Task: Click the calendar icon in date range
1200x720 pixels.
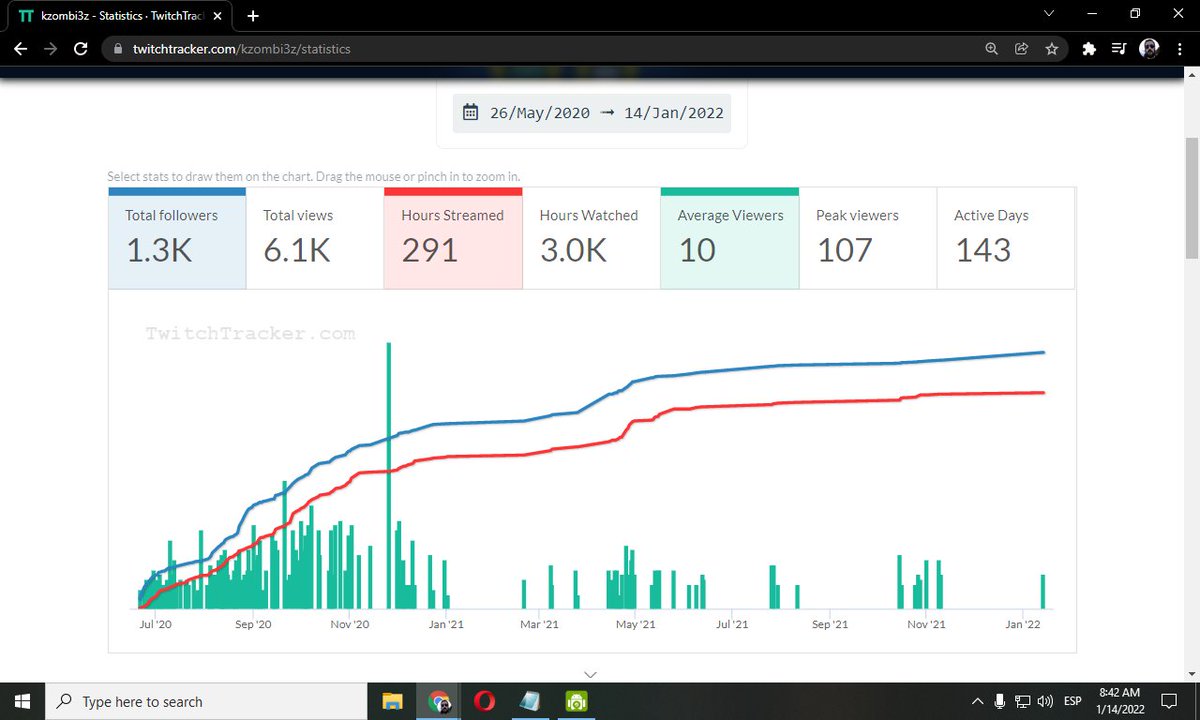Action: (470, 113)
